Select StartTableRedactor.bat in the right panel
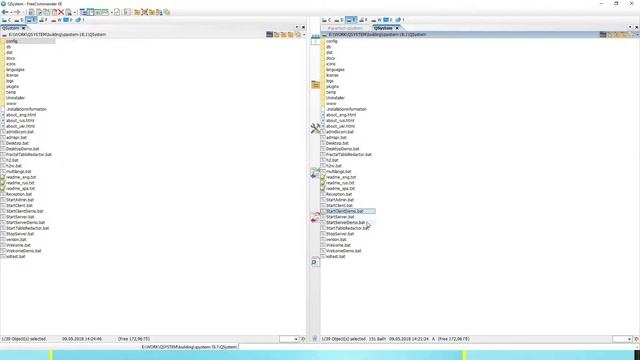 [347, 228]
